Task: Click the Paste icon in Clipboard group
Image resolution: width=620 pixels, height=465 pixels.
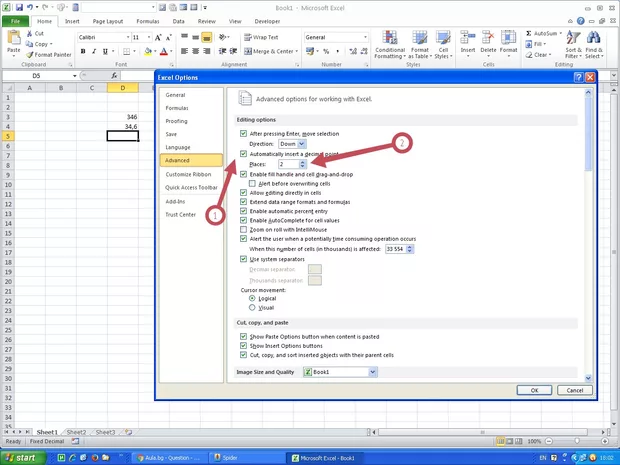Action: 14,41
